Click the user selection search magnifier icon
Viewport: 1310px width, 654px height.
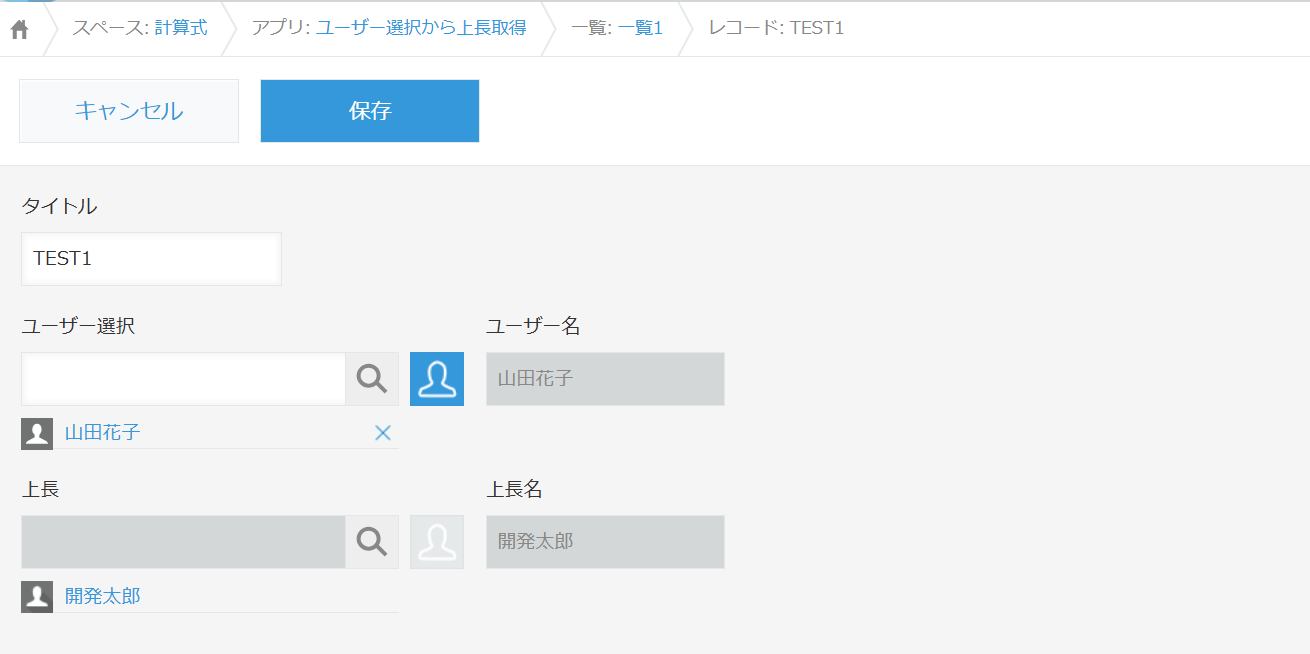[x=372, y=379]
